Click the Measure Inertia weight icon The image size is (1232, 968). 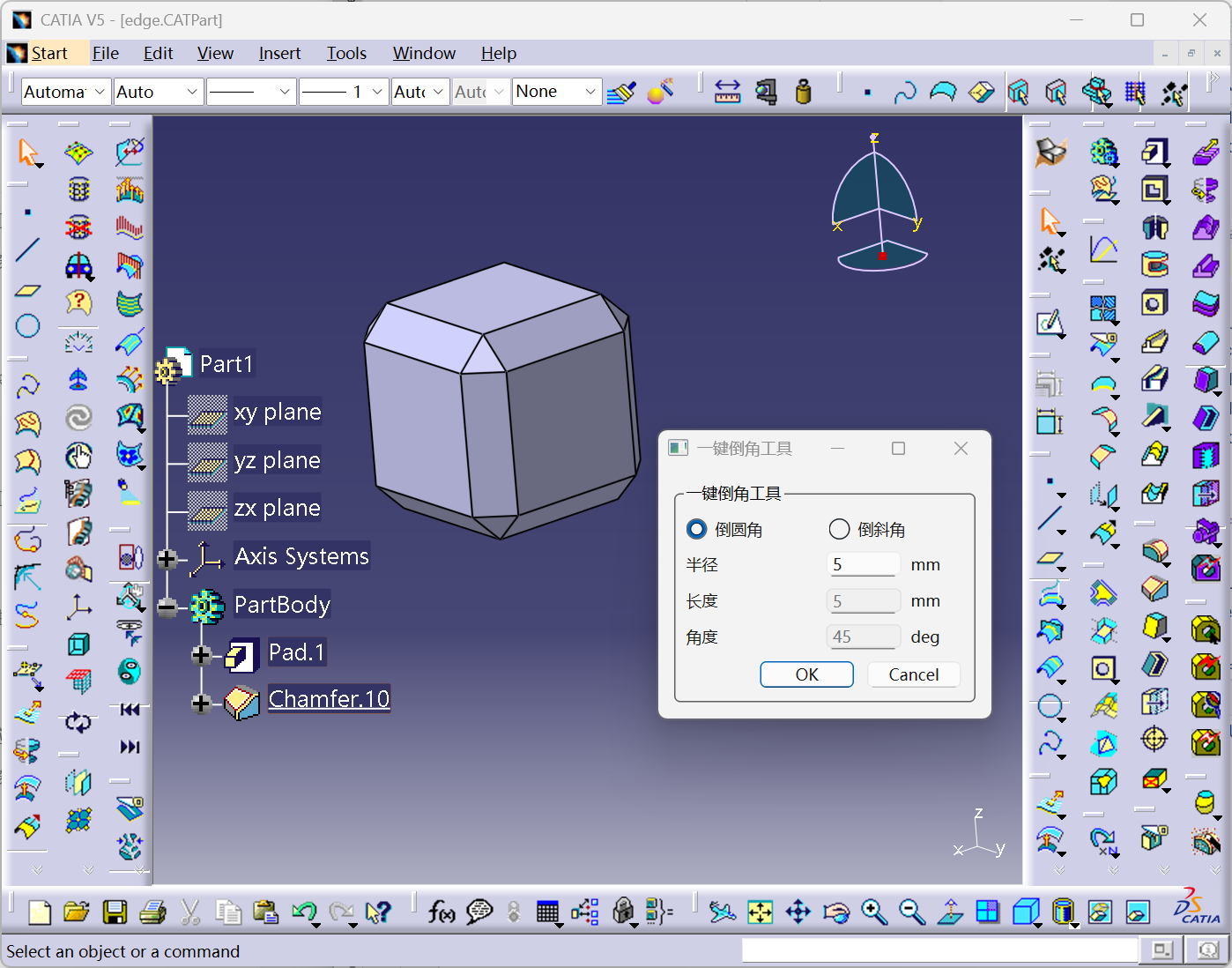[x=803, y=92]
